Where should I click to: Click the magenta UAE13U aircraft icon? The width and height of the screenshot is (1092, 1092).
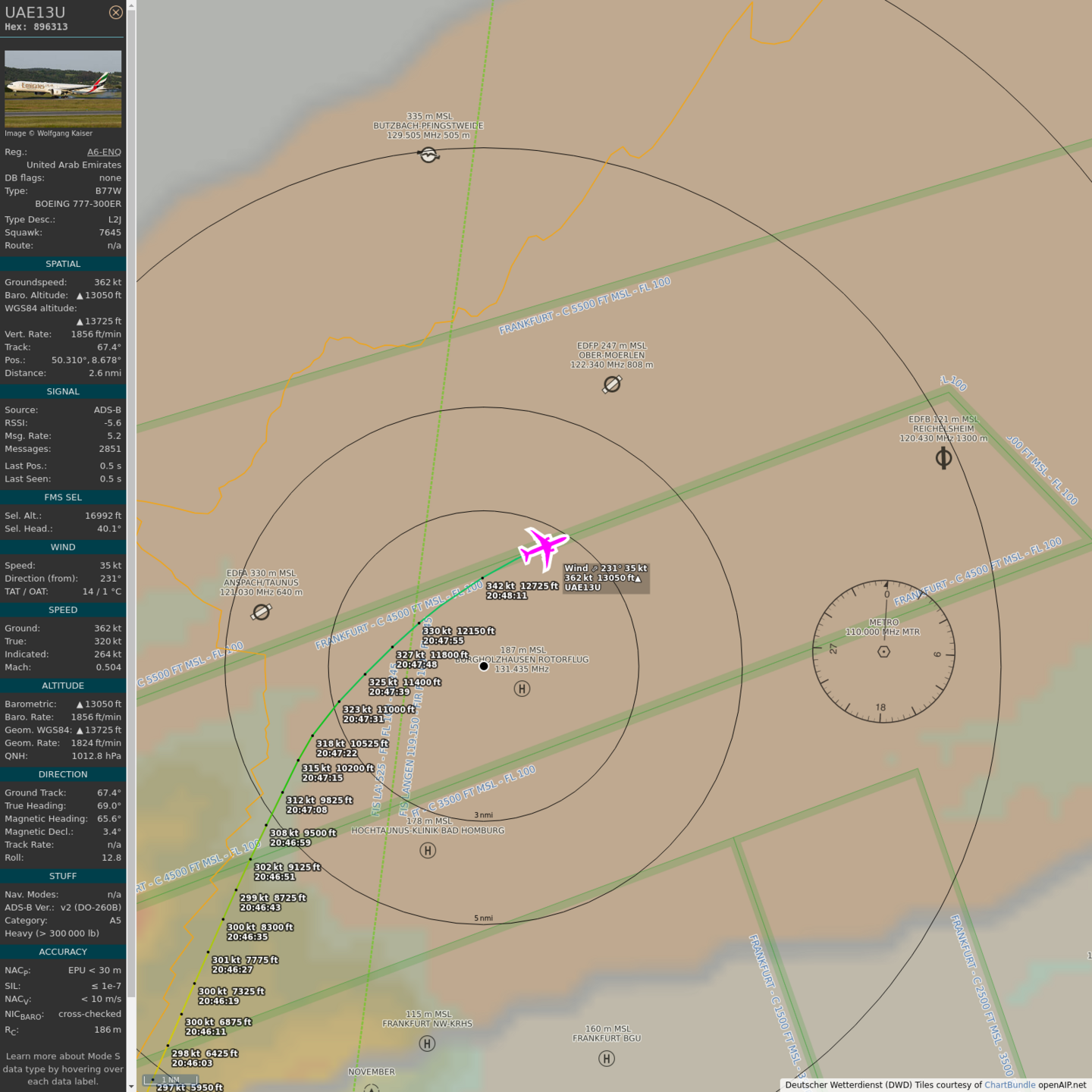tap(543, 548)
